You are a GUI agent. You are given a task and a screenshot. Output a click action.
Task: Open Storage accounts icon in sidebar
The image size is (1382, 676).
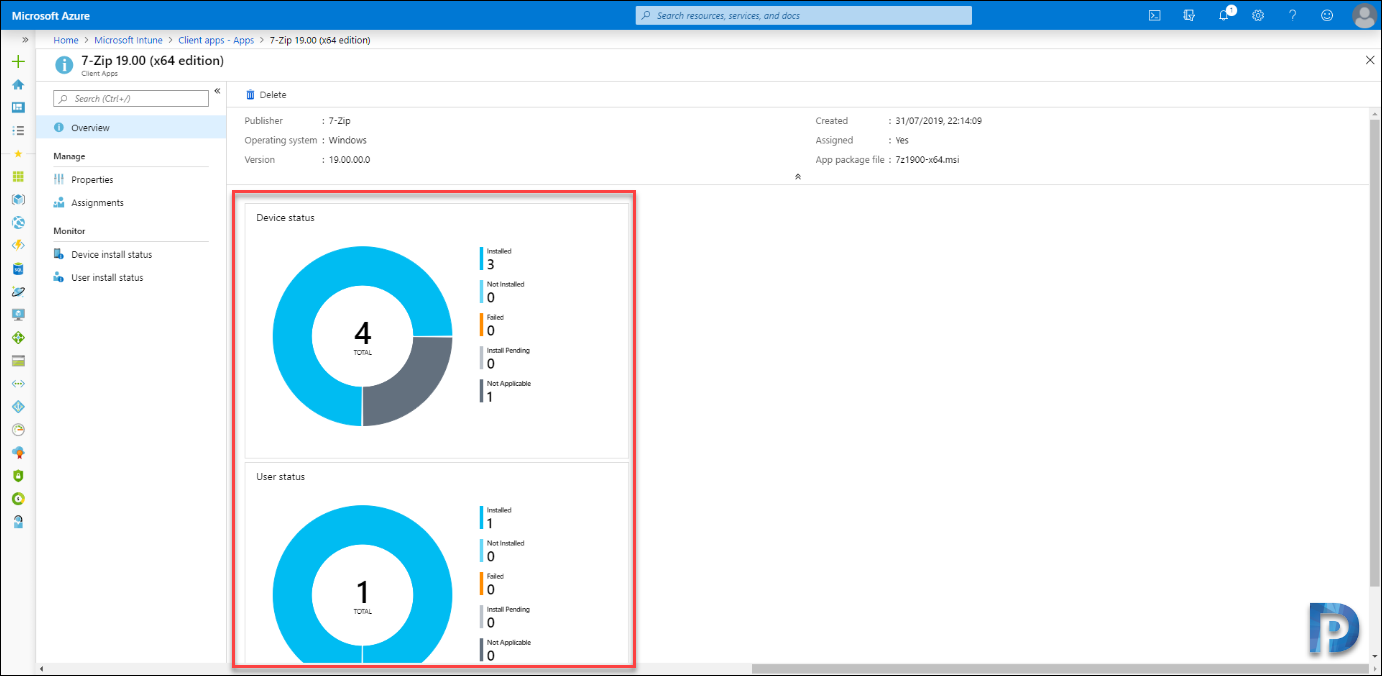coord(18,361)
